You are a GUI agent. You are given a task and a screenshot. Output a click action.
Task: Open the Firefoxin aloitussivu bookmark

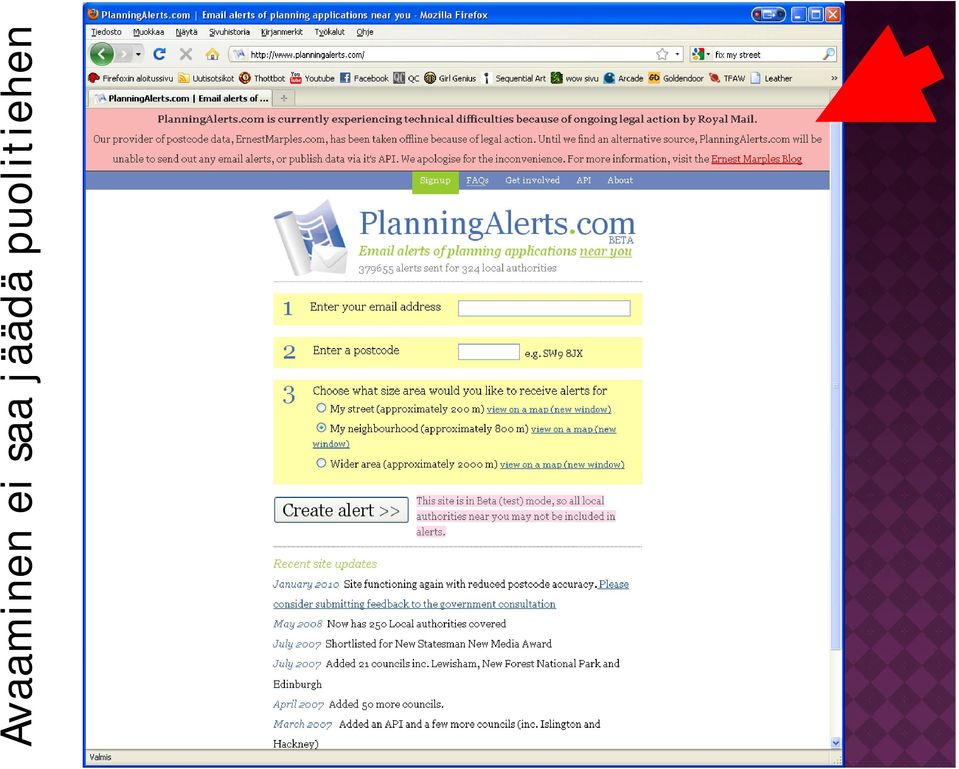pyautogui.click(x=130, y=78)
